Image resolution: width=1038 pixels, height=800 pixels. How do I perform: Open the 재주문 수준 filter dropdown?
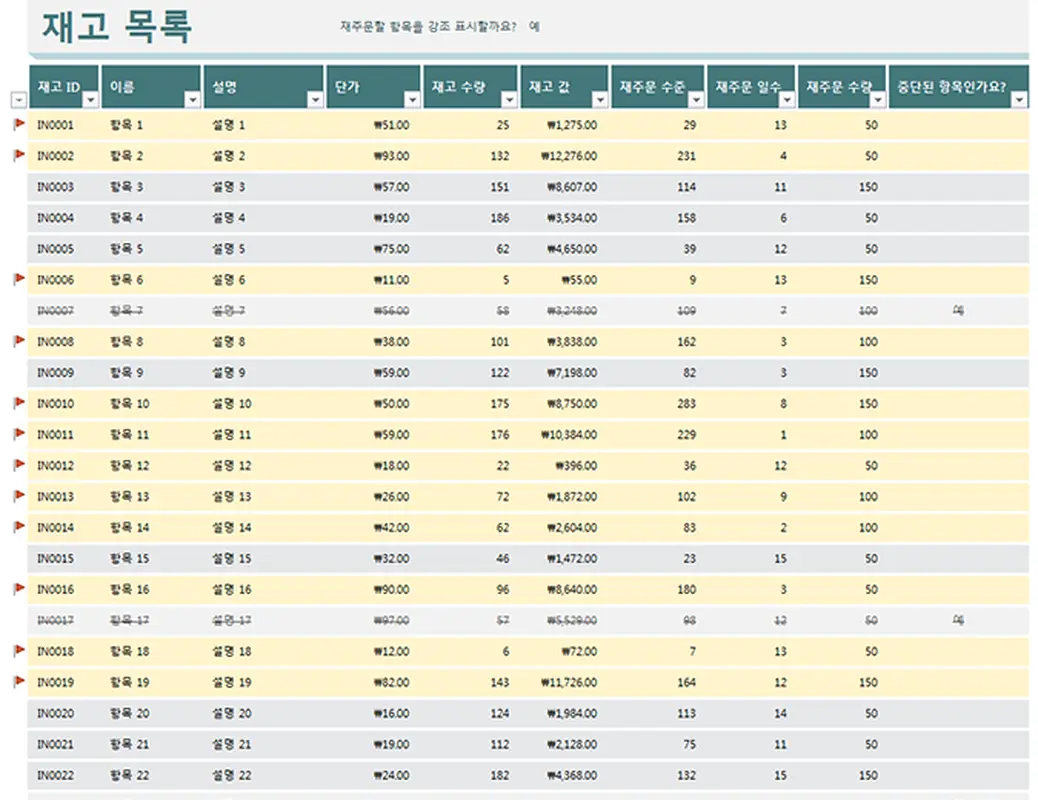pyautogui.click(x=696, y=99)
